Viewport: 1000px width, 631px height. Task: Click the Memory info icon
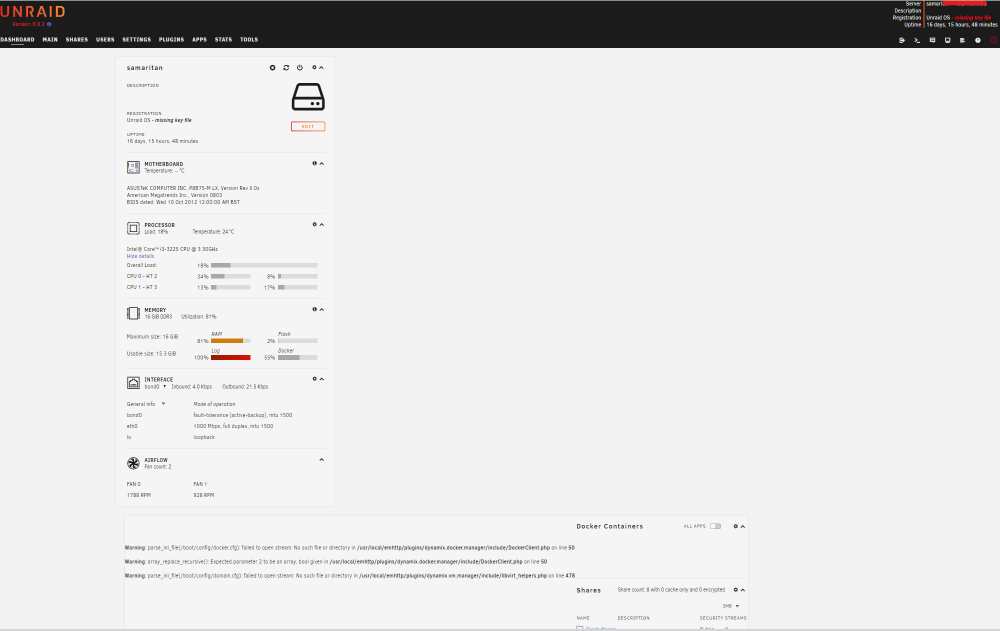tap(314, 309)
